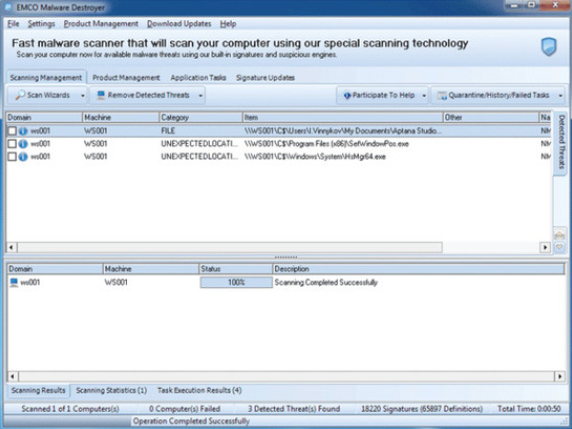Click '3 Detected Threat(s) Found' status text
572x429 pixels.
(294, 409)
